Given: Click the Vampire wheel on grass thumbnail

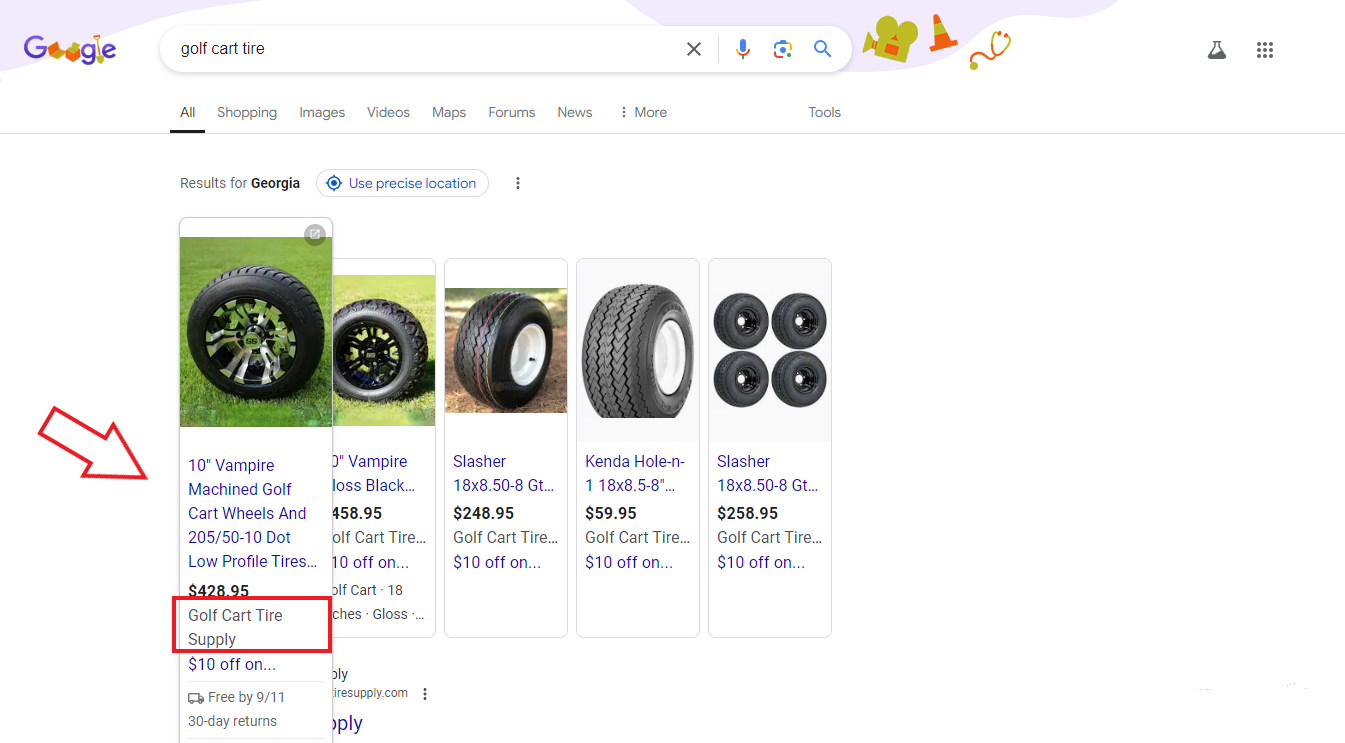Looking at the screenshot, I should (256, 332).
